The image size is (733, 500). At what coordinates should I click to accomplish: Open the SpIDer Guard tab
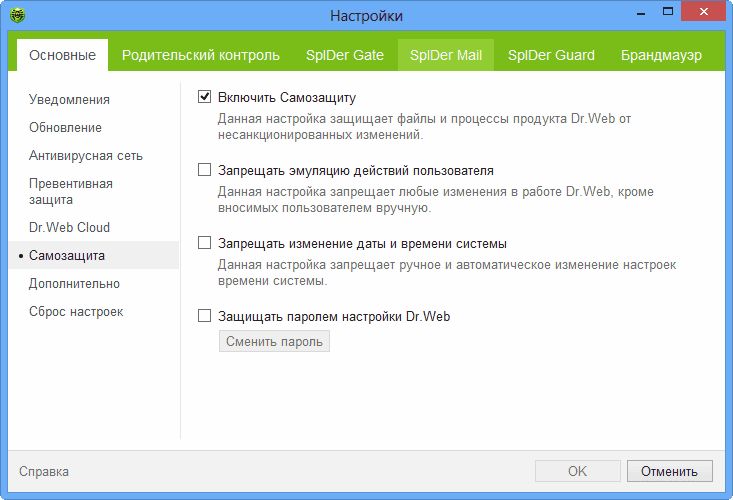551,55
